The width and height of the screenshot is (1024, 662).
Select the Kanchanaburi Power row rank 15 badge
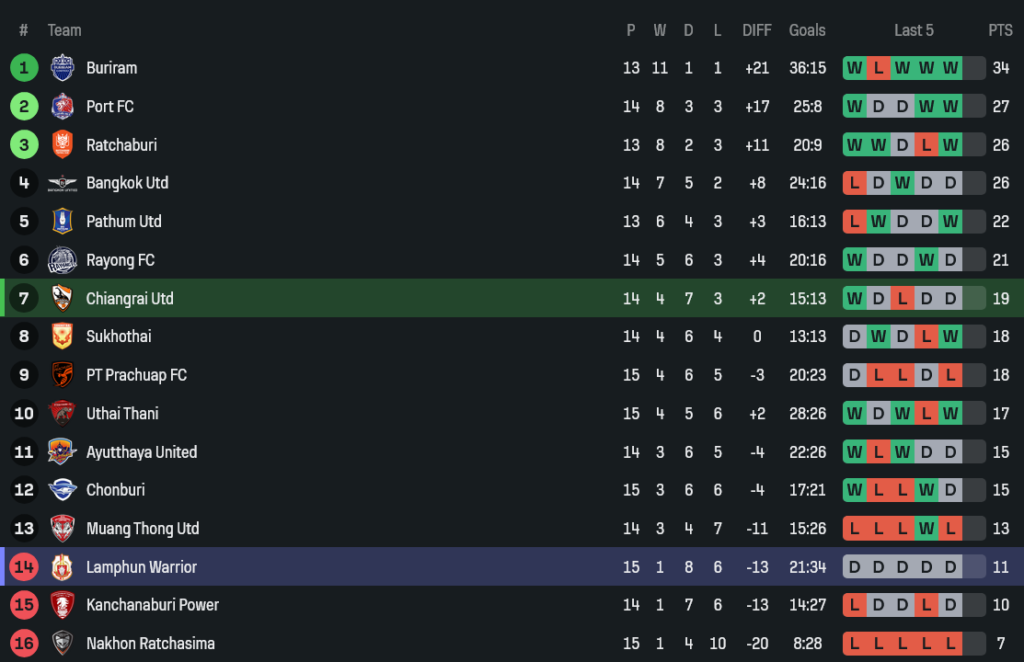(x=24, y=605)
